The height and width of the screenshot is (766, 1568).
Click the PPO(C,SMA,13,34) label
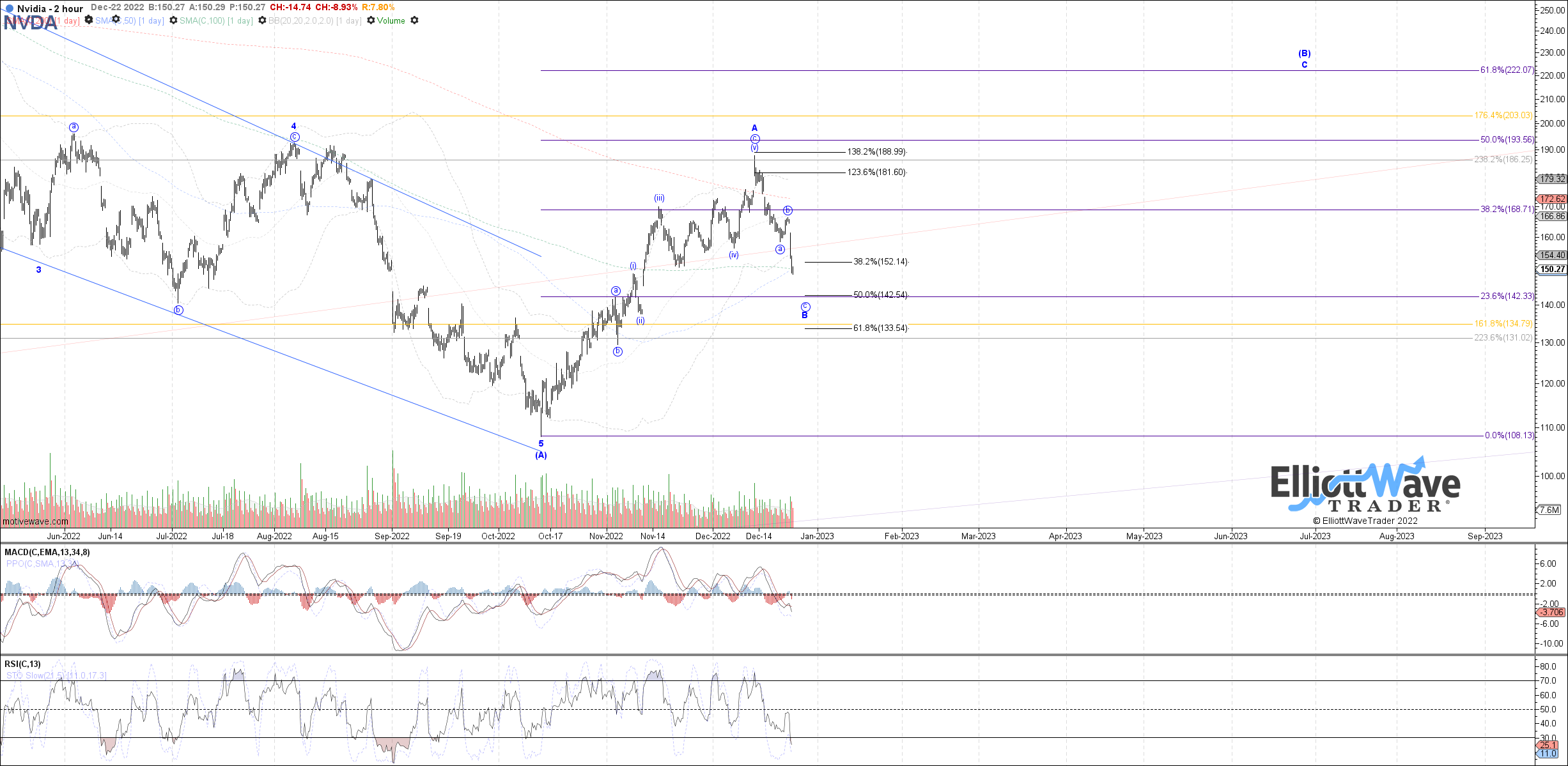(x=42, y=563)
